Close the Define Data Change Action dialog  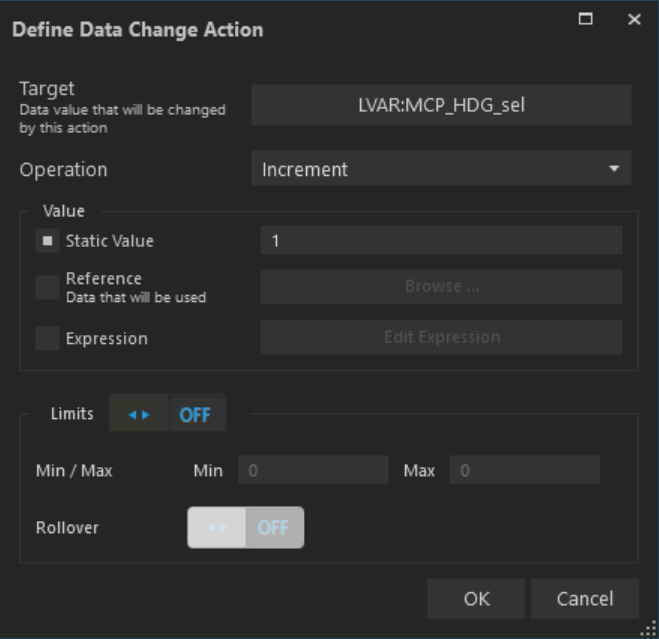coord(634,20)
